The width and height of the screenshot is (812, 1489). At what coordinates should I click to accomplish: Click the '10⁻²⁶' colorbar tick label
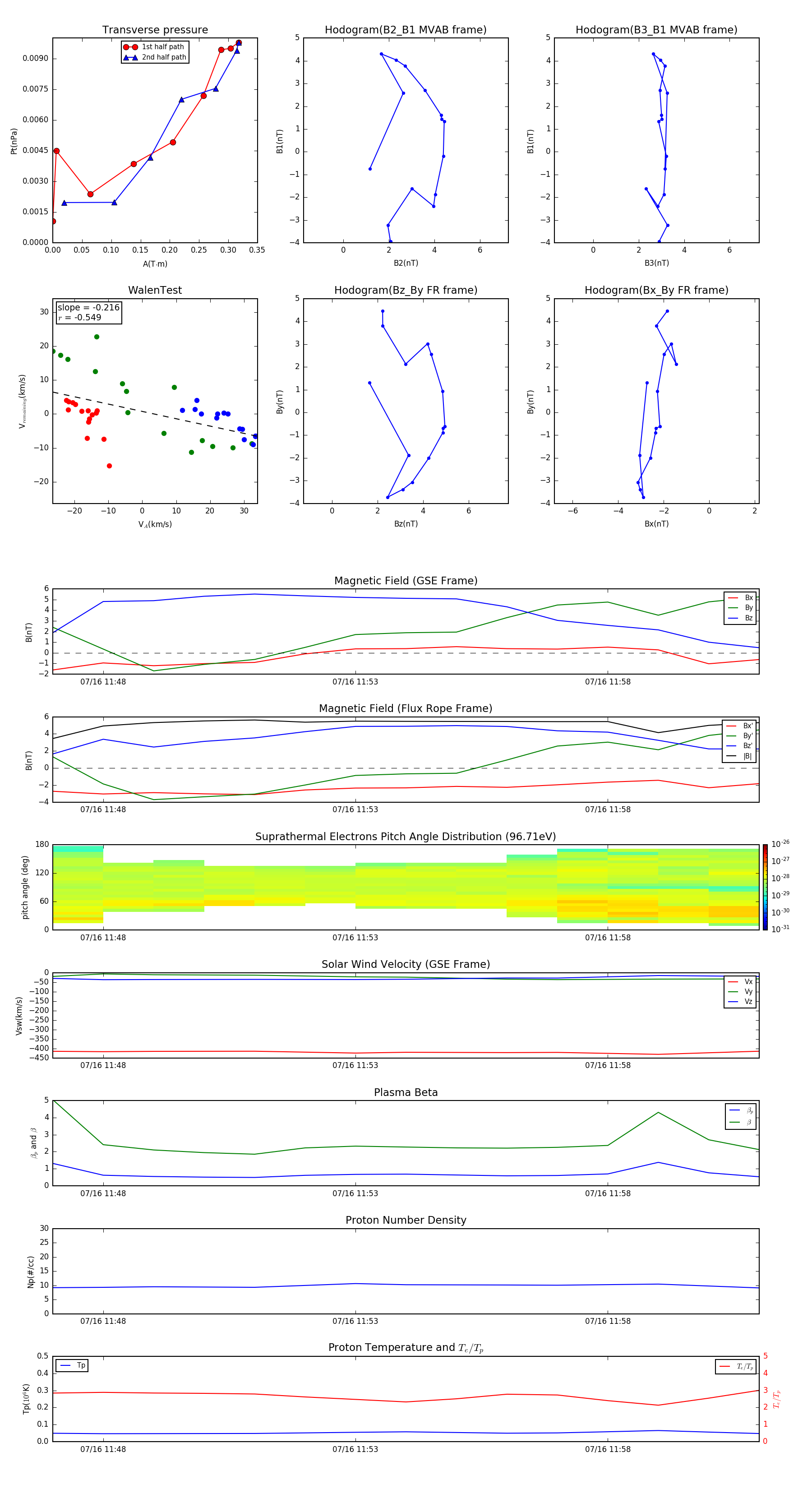(780, 844)
